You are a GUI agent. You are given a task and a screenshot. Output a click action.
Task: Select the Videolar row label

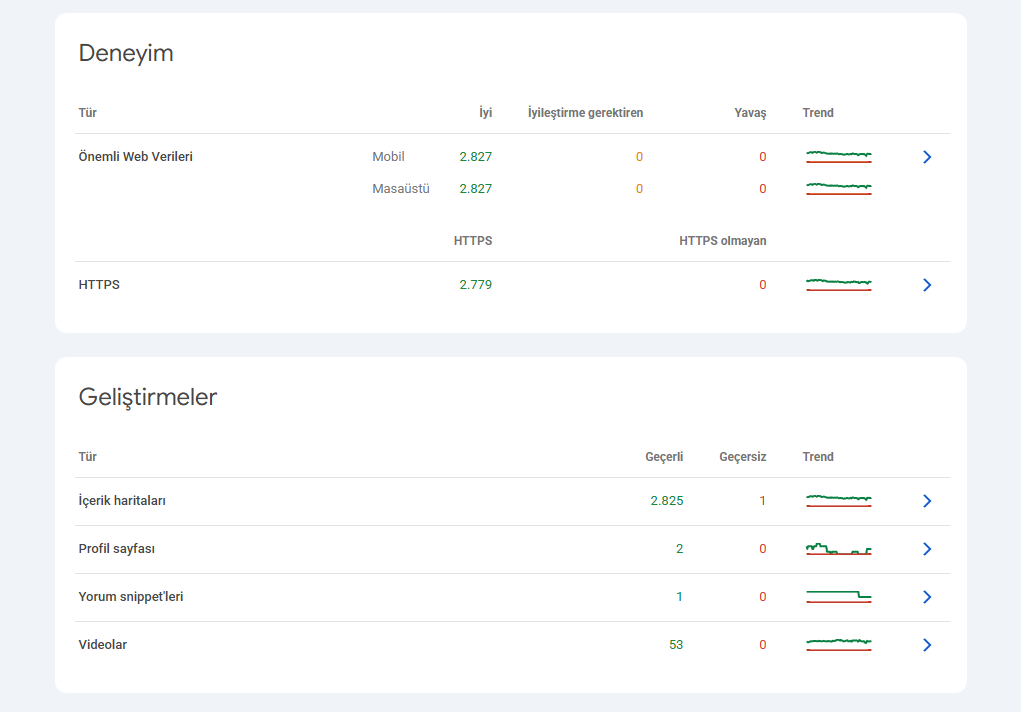click(x=102, y=644)
